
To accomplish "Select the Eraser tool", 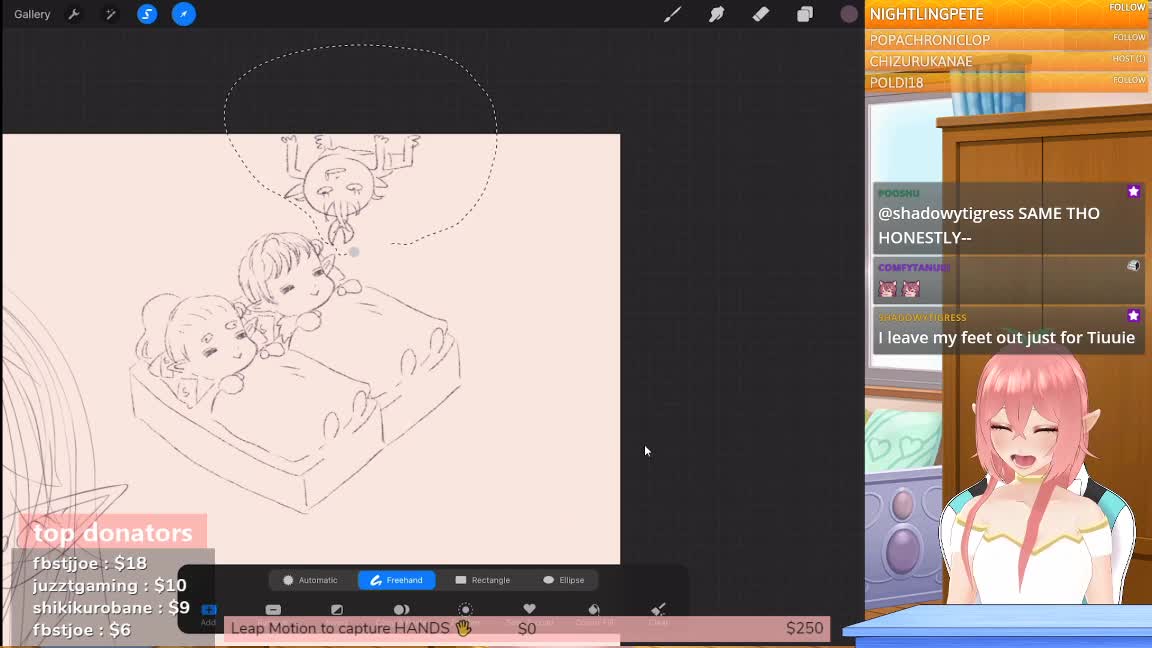I will (x=760, y=14).
